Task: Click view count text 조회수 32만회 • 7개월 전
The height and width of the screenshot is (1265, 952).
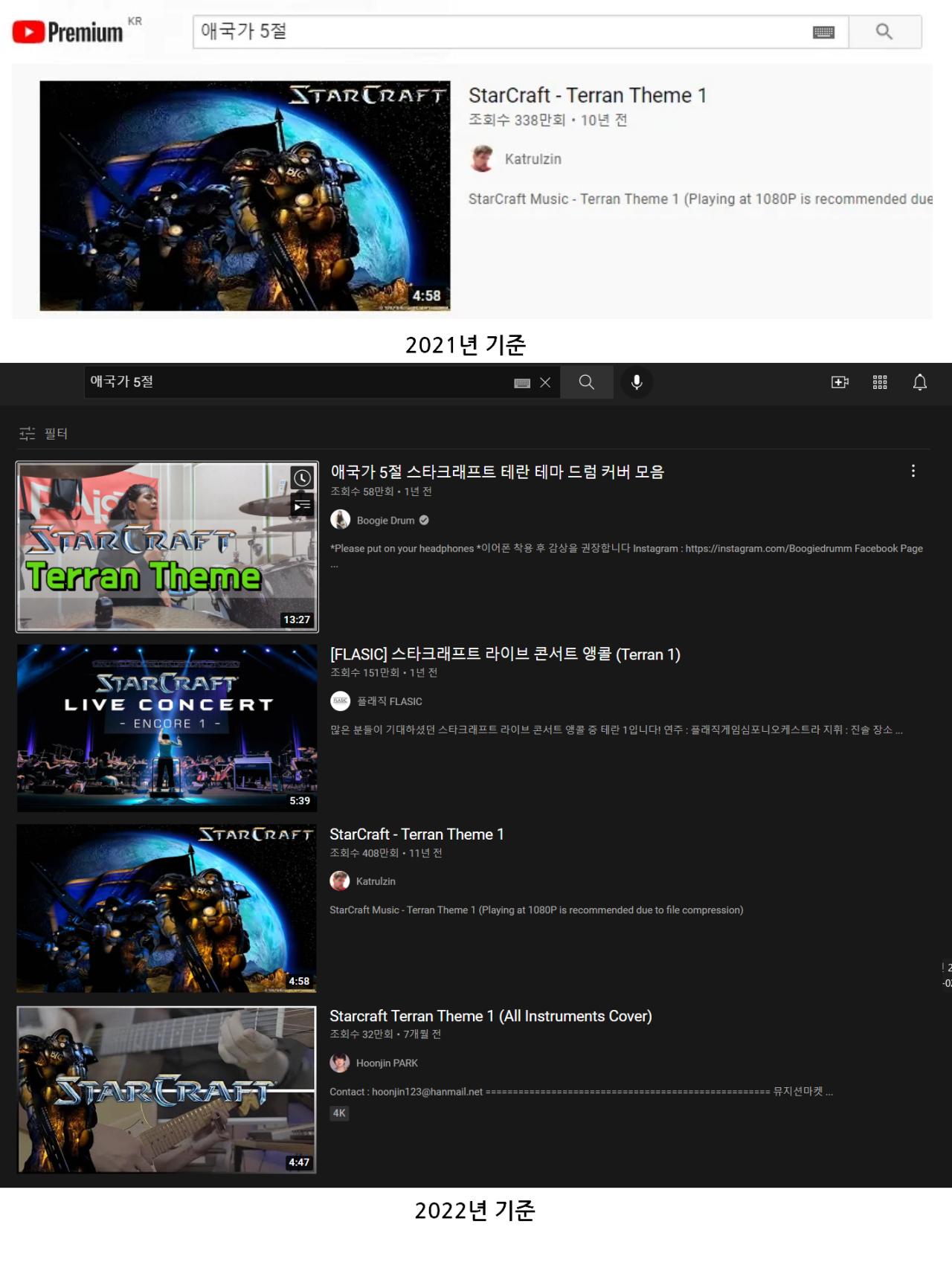Action: [385, 1034]
